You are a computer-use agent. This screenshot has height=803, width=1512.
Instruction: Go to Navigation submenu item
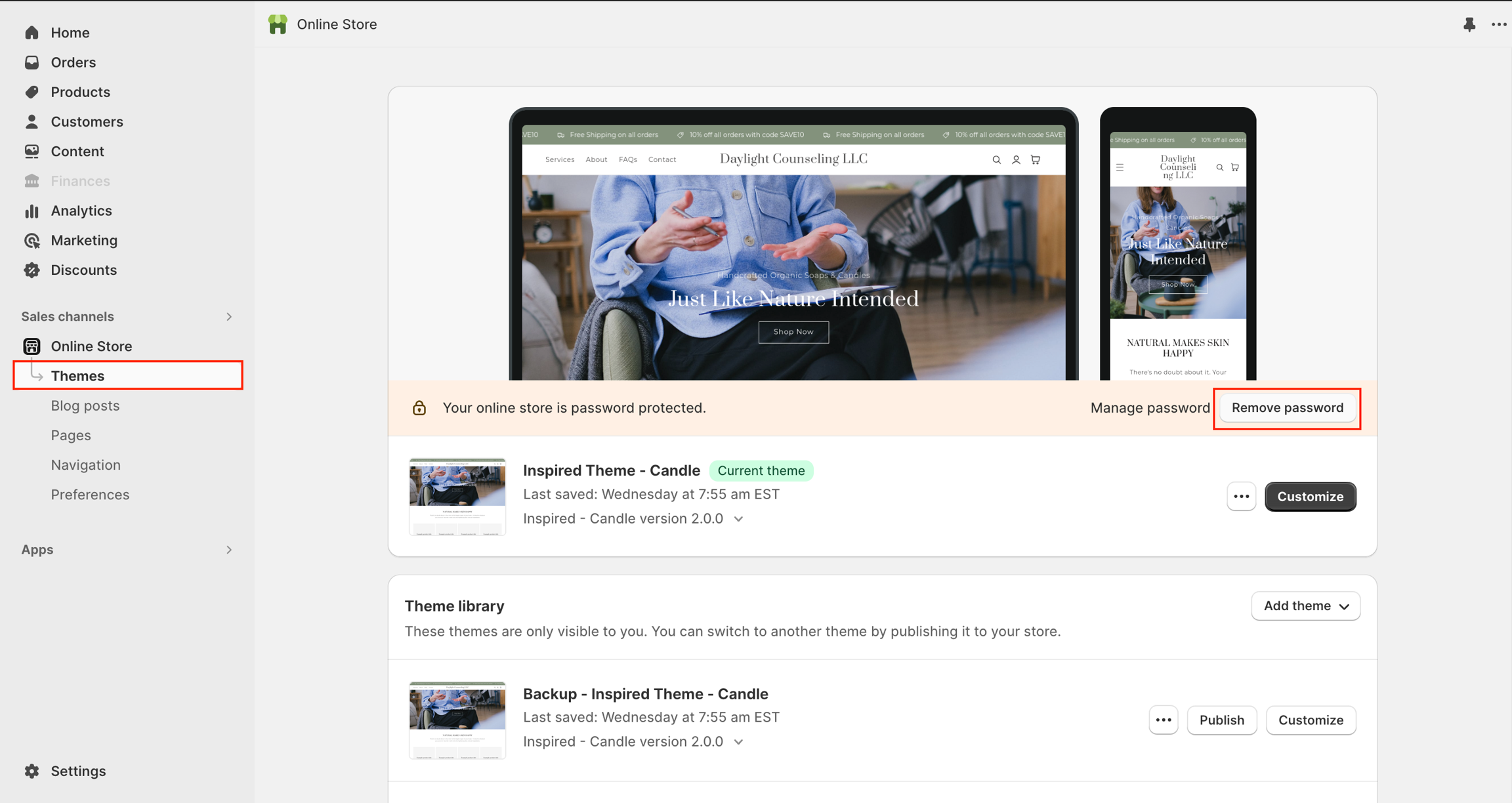click(x=86, y=465)
